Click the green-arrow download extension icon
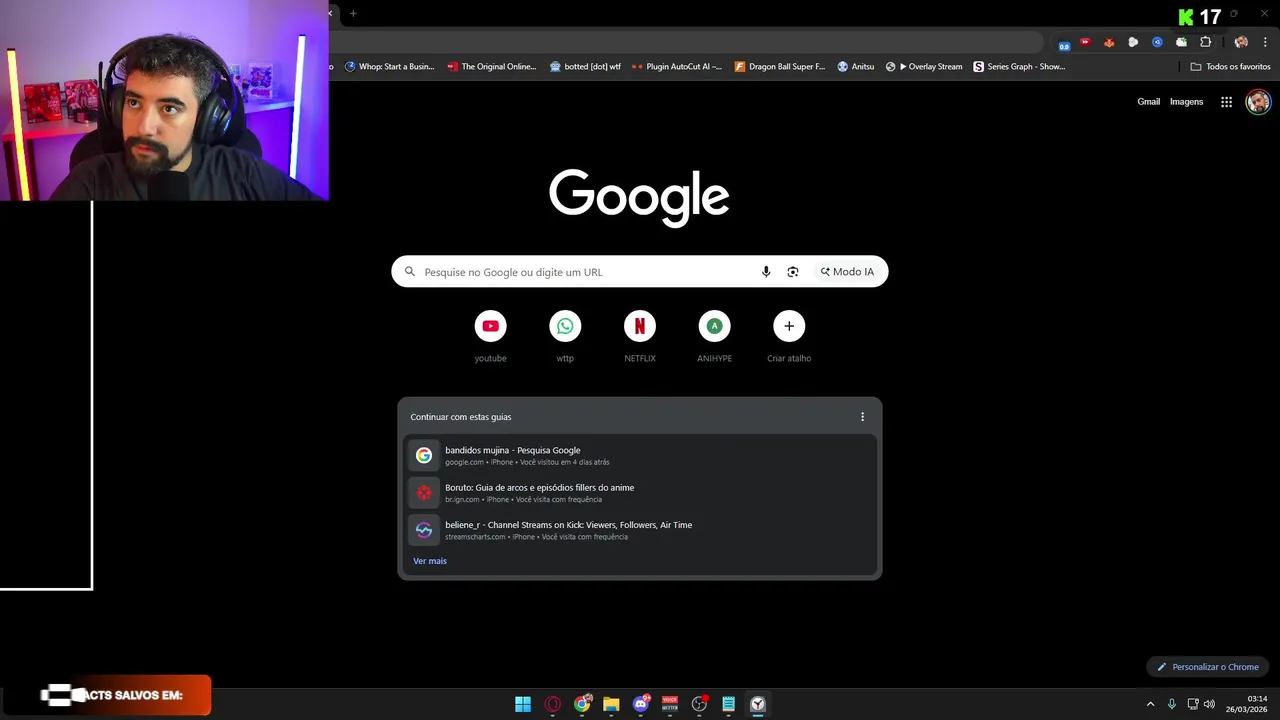Viewport: 1280px width, 720px height. pos(1181,42)
